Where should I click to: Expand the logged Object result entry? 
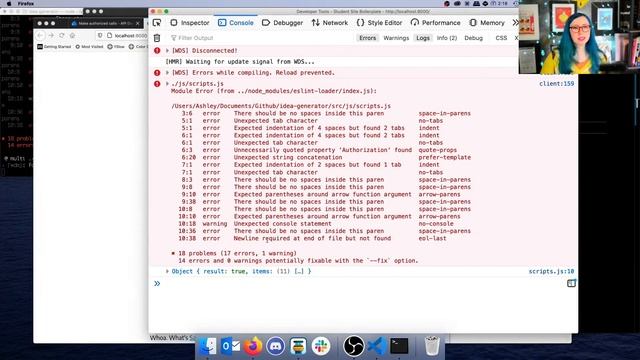tap(167, 271)
